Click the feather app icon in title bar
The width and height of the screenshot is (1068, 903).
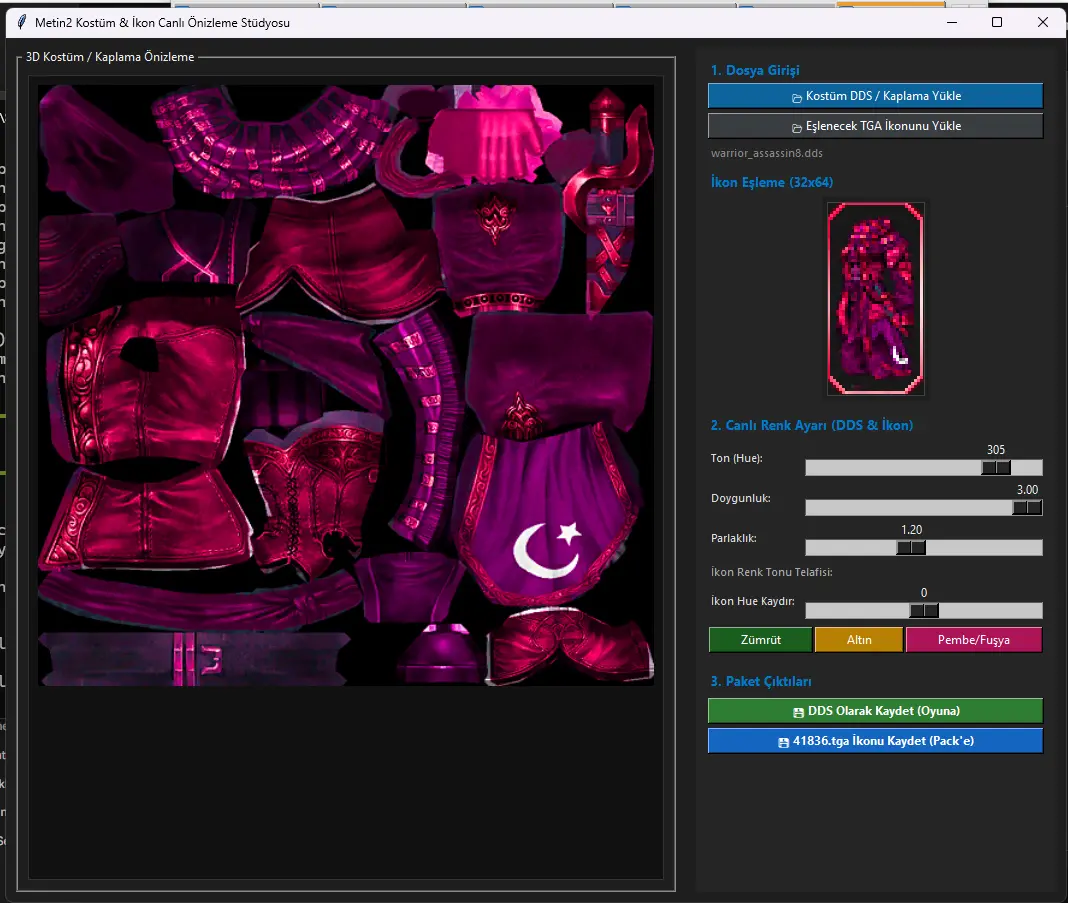coord(22,22)
